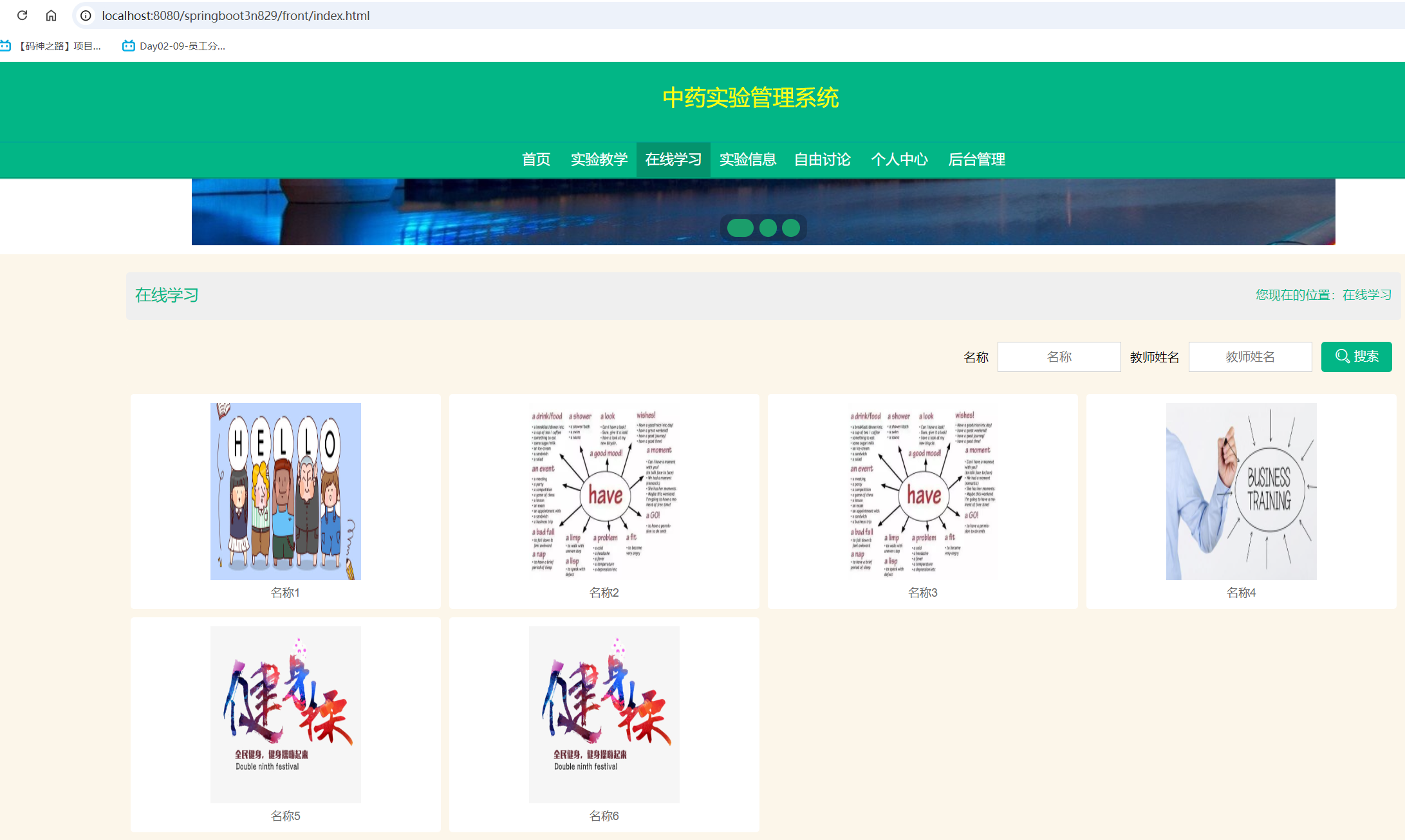1405x840 pixels.
Task: Open the site information icon in address bar
Action: 86,15
